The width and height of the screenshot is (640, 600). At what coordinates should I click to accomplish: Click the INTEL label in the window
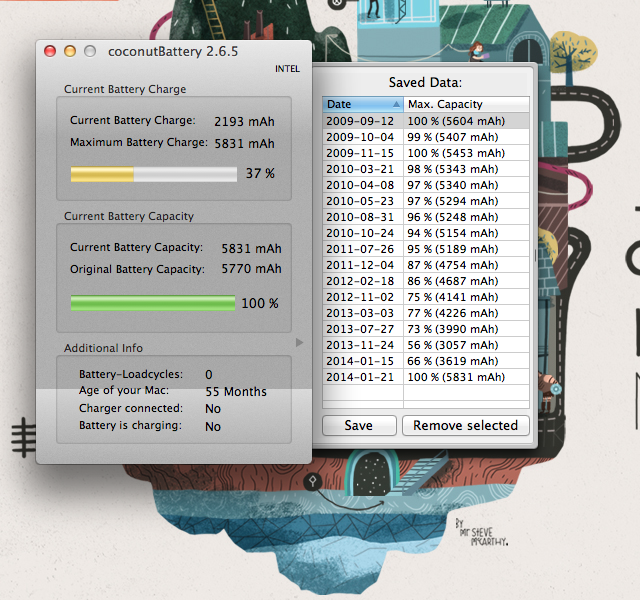point(287,69)
